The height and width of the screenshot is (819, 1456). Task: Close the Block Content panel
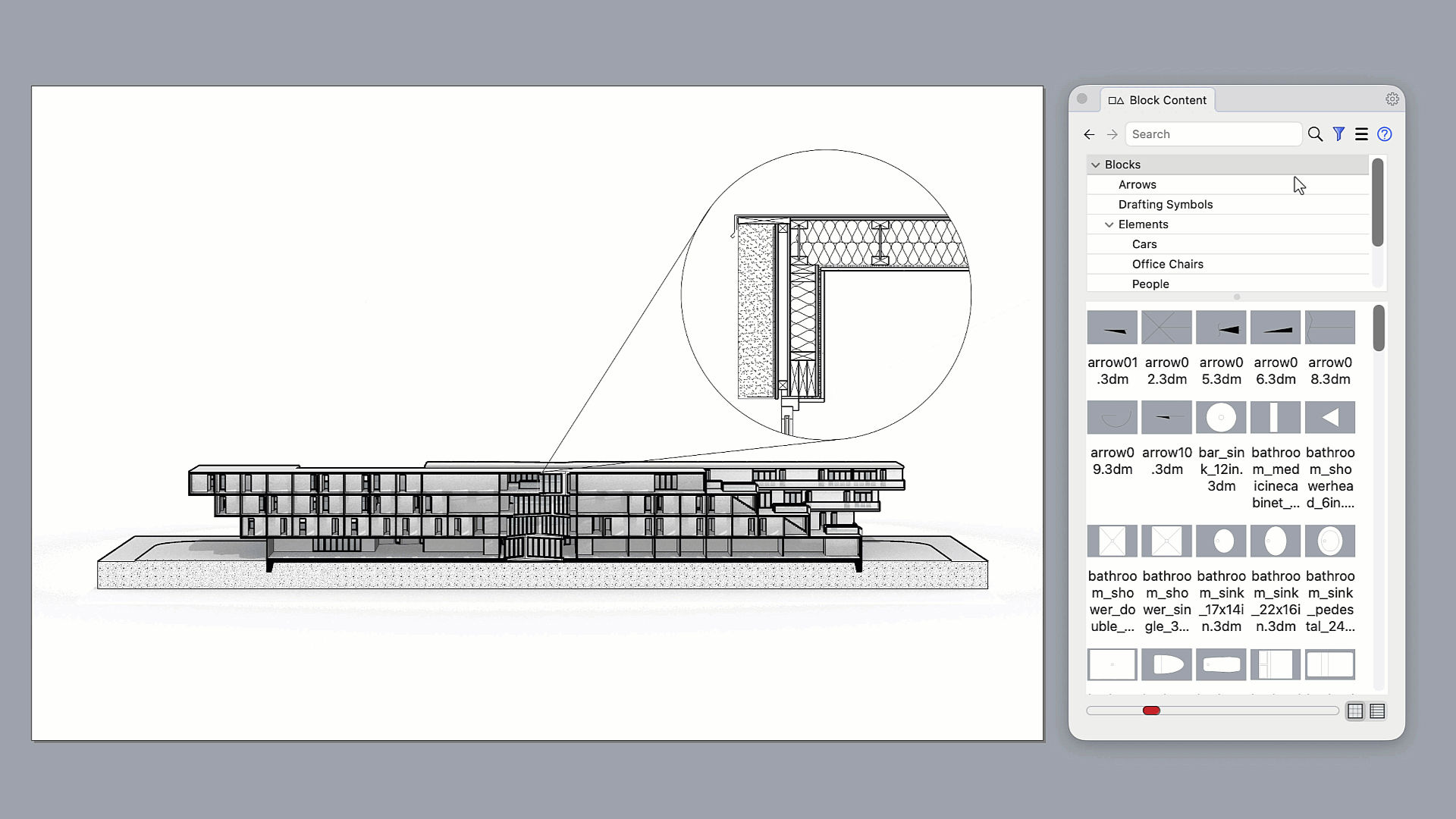click(1082, 99)
